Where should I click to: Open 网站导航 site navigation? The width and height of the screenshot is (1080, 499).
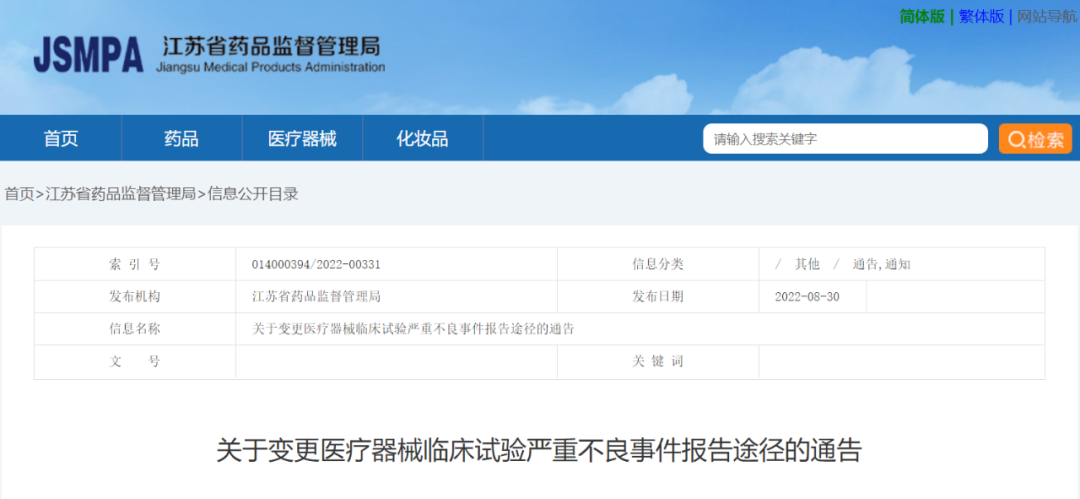coord(1047,17)
